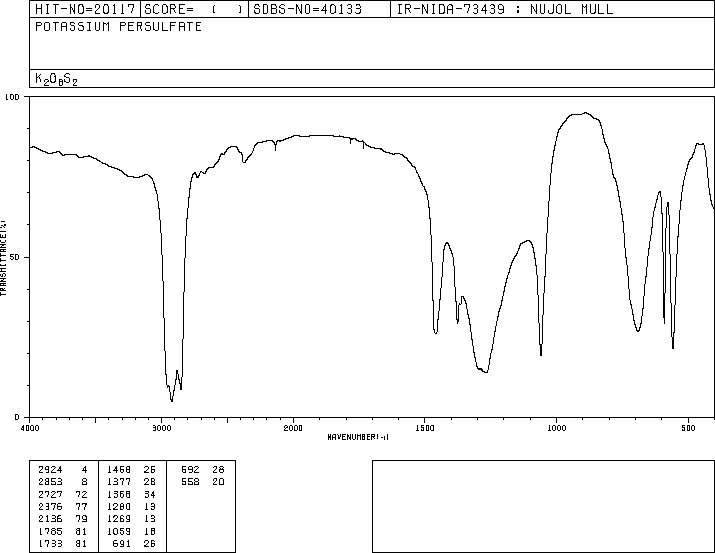715x553 pixels.
Task: Click the HIT-NO=20117 header field
Action: (x=85, y=9)
